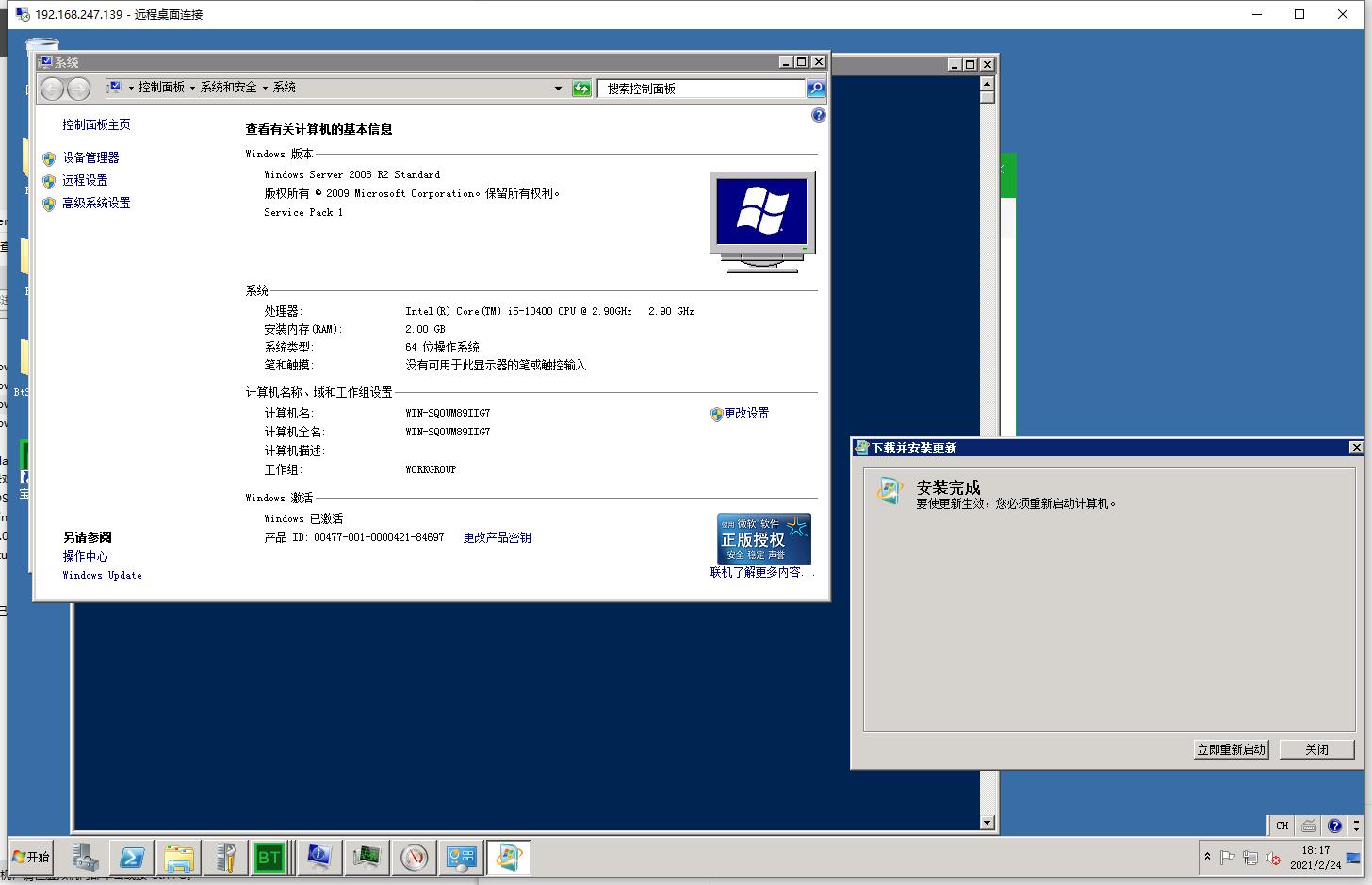Launch Server Manager from the taskbar

[x=85, y=857]
